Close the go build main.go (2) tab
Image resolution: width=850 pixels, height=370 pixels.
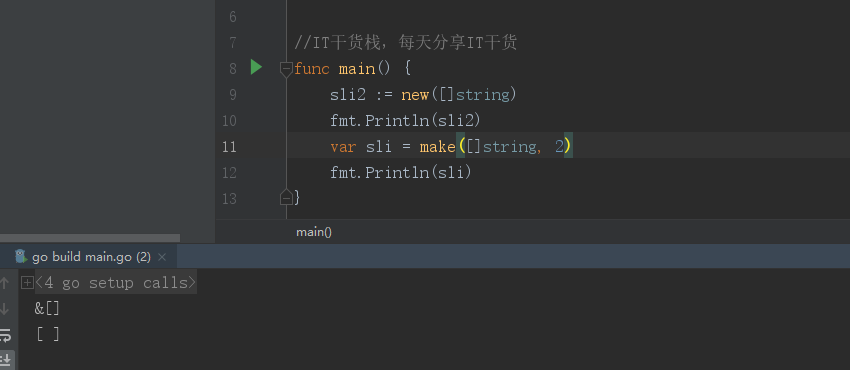coord(162,257)
